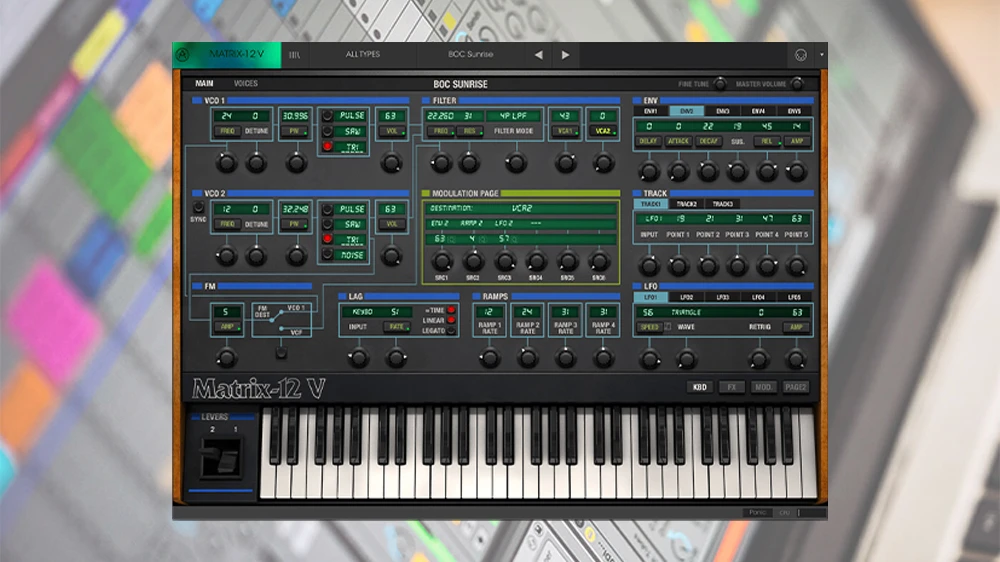Screen dimensions: 1000x562
Task: Open the ALL TYPES preset filter
Action: click(x=362, y=54)
